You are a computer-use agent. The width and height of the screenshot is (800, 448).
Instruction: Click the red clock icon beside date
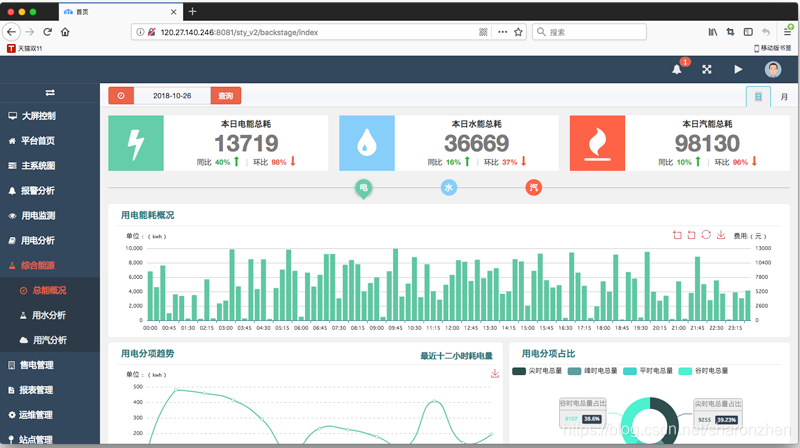pos(121,96)
